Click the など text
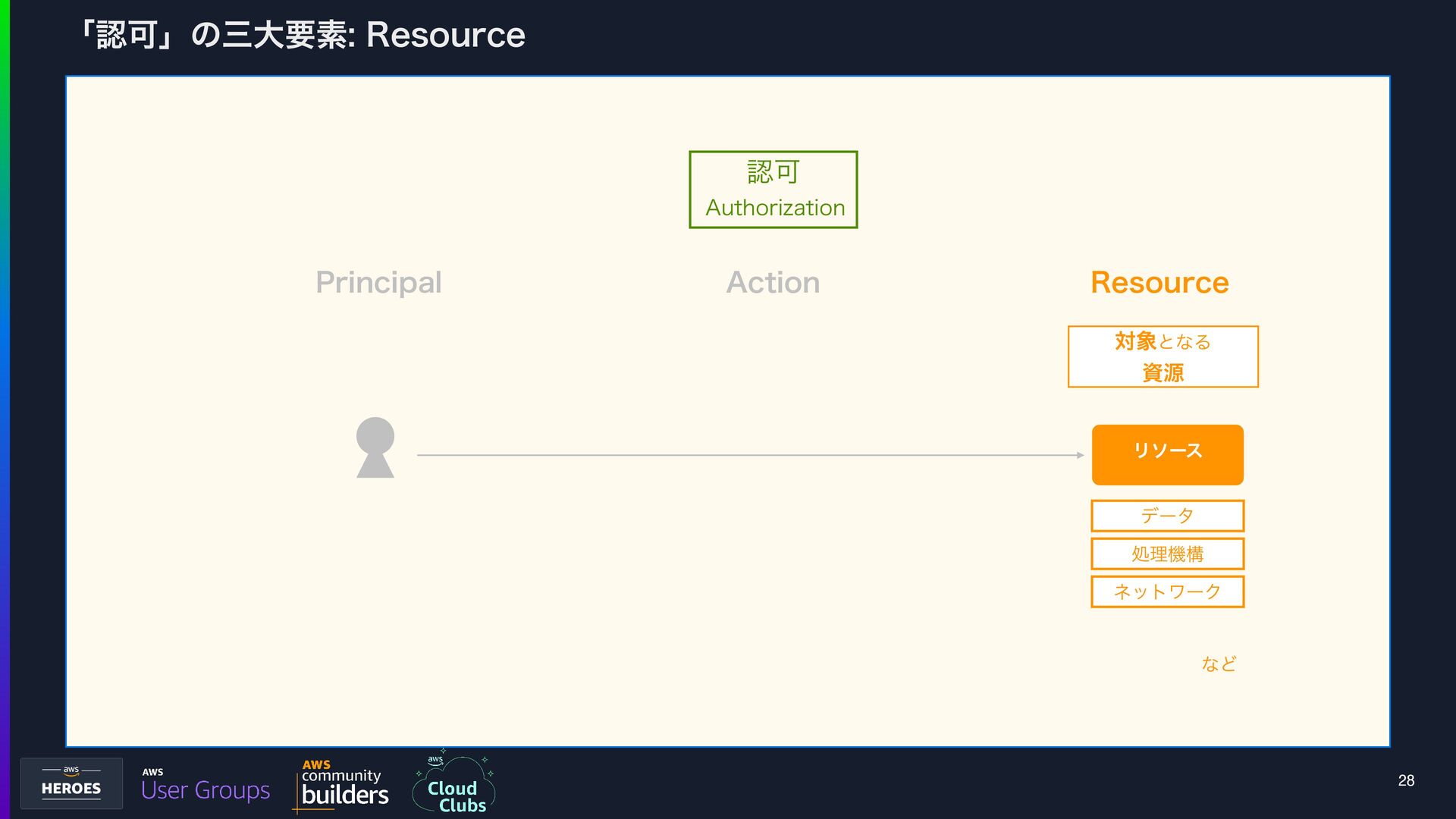Screen dimensions: 1456x819 coord(1219,664)
